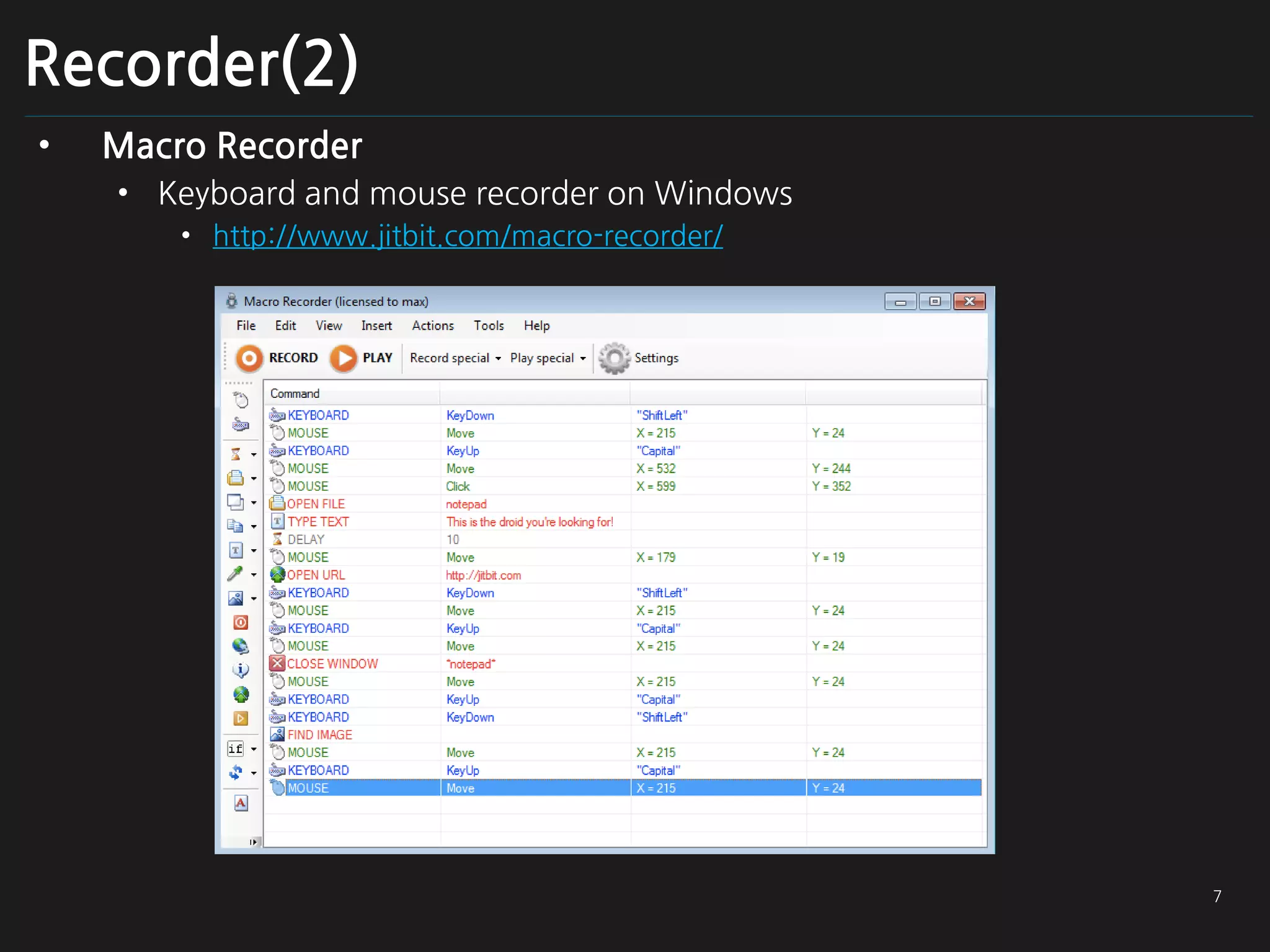Click the sidebar window command icon
The width and height of the screenshot is (1270, 952).
236,502
